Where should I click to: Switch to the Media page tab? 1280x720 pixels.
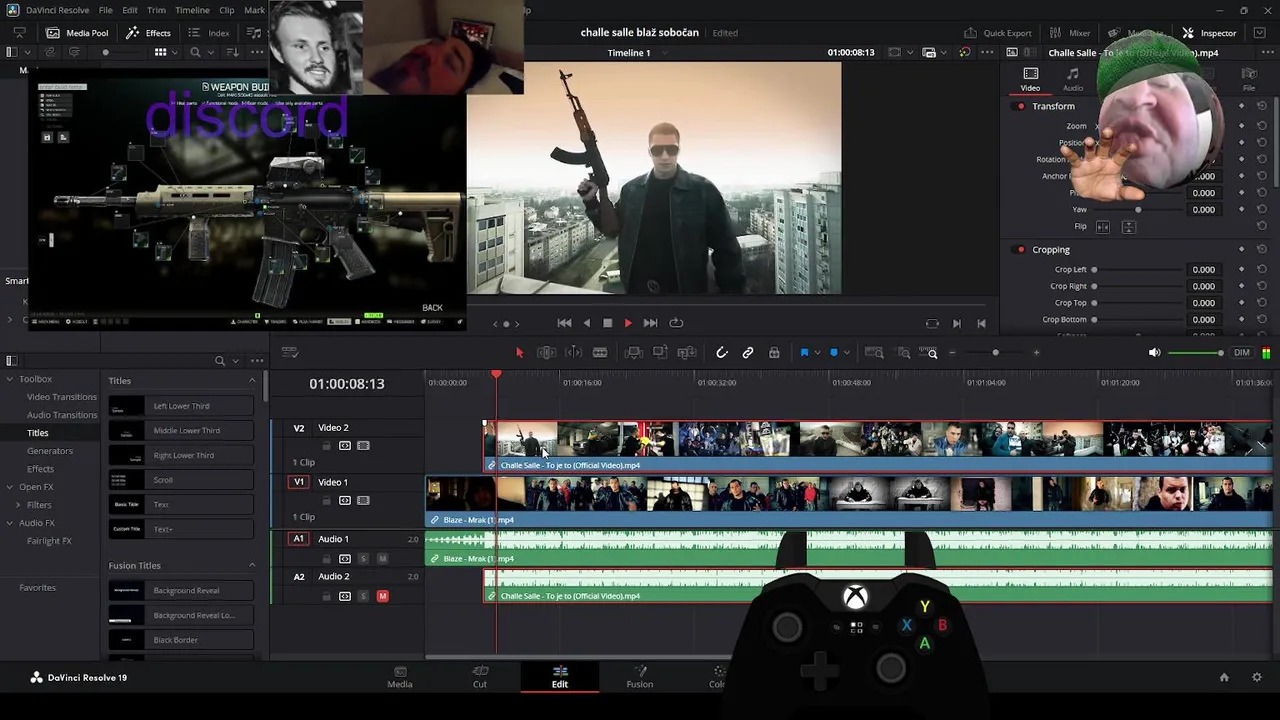[400, 677]
